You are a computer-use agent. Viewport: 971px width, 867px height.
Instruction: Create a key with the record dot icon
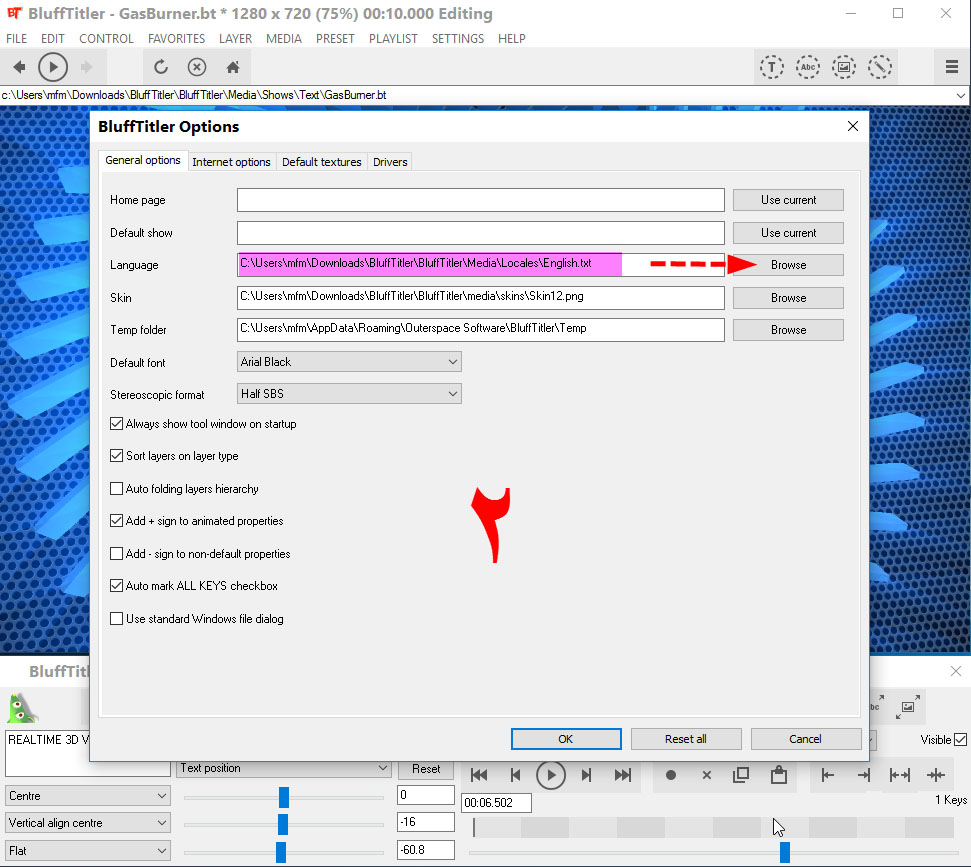tap(671, 775)
